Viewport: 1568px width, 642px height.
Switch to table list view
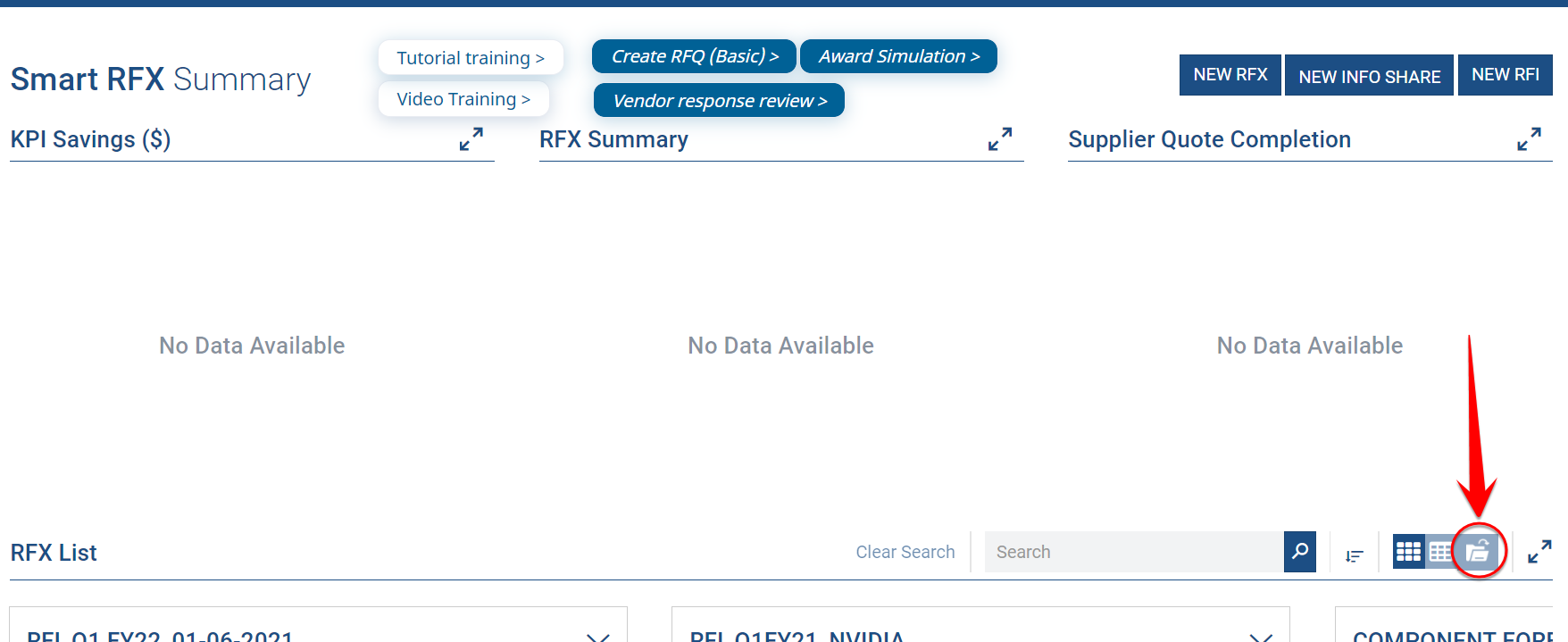(1439, 552)
